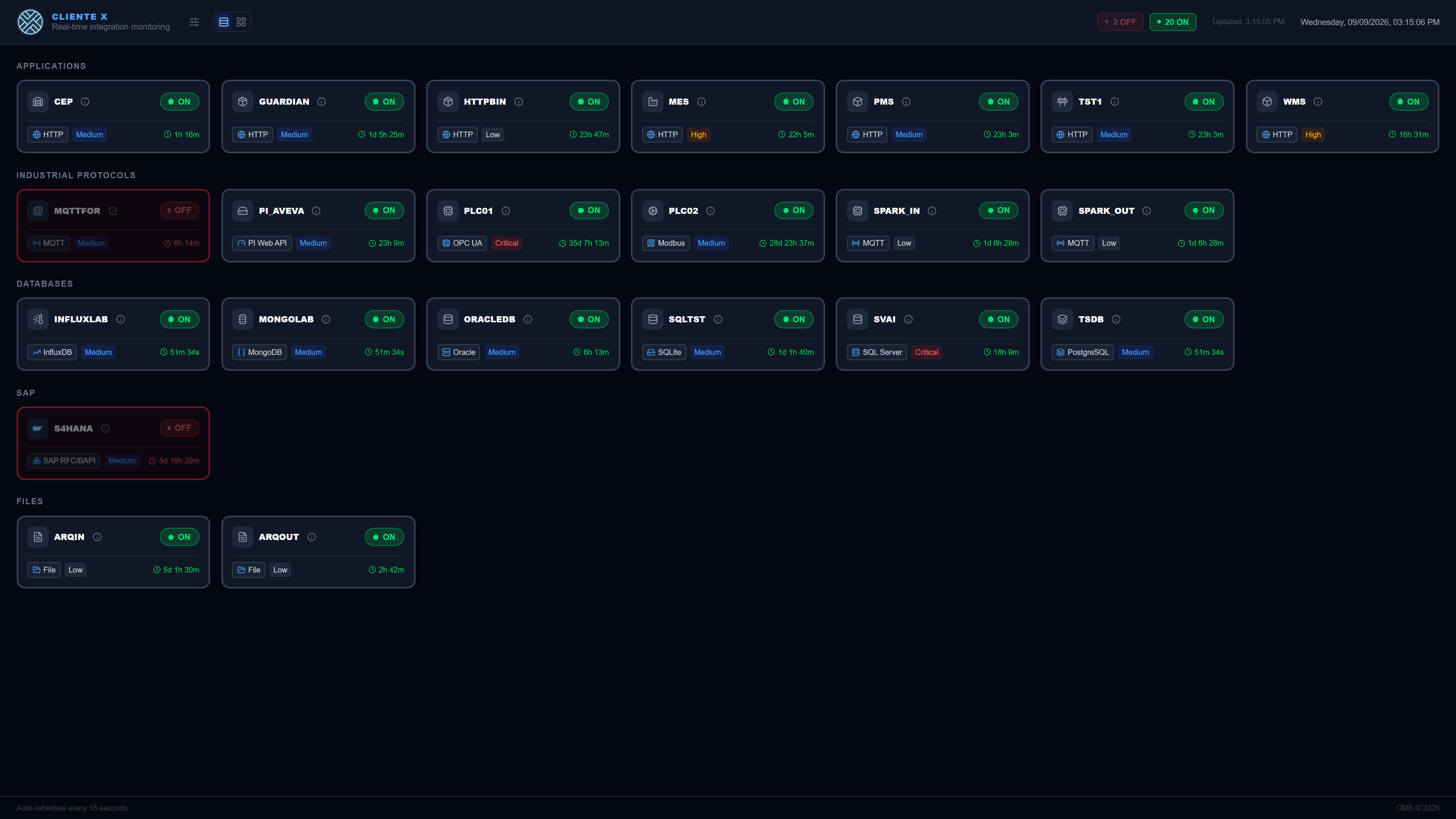The image size is (1456, 819).
Task: Toggle the MQTTFOR OFF status pill
Action: [x=180, y=210]
